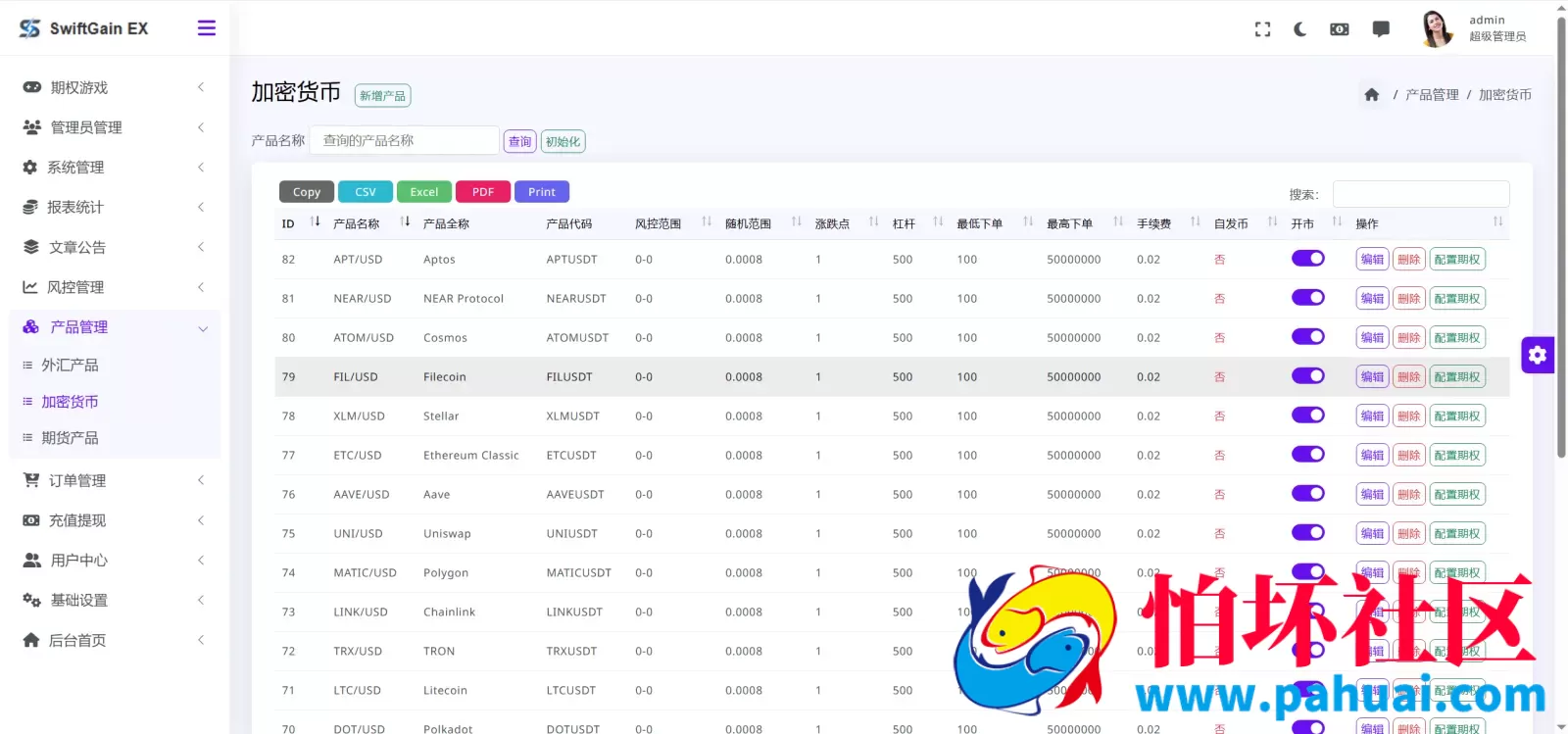Open the money bill icon in the header
This screenshot has height=734, width=1568.
point(1339,29)
